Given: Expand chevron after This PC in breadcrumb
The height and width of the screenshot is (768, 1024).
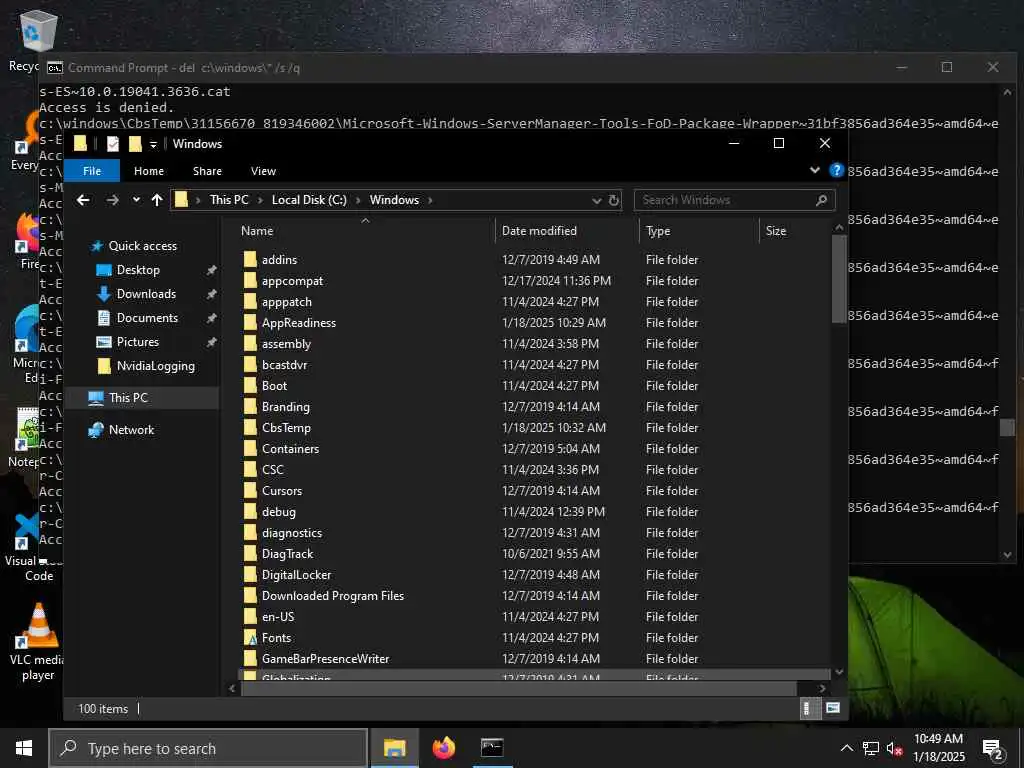Looking at the screenshot, I should 260,200.
